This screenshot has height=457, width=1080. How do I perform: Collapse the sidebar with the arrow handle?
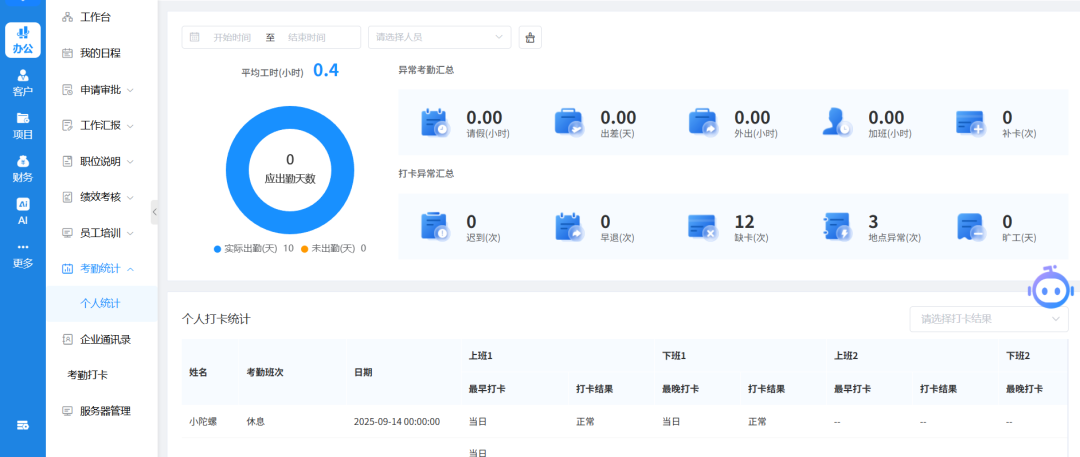pos(154,212)
